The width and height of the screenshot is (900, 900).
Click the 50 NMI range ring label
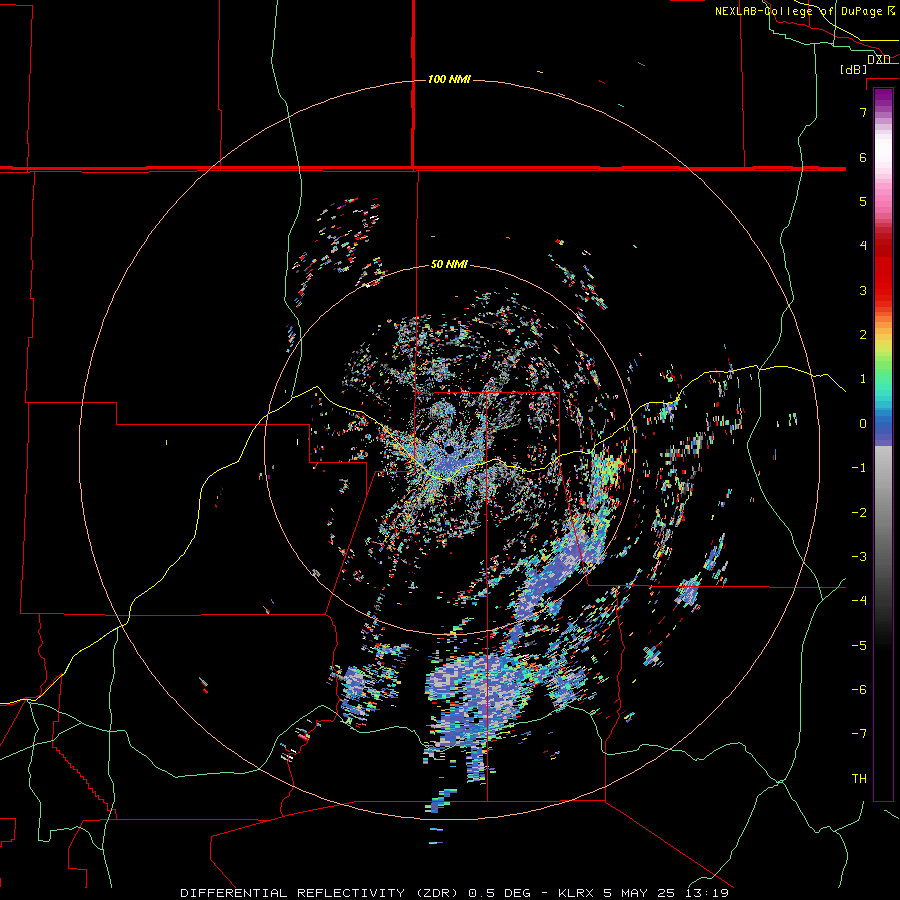[x=449, y=264]
